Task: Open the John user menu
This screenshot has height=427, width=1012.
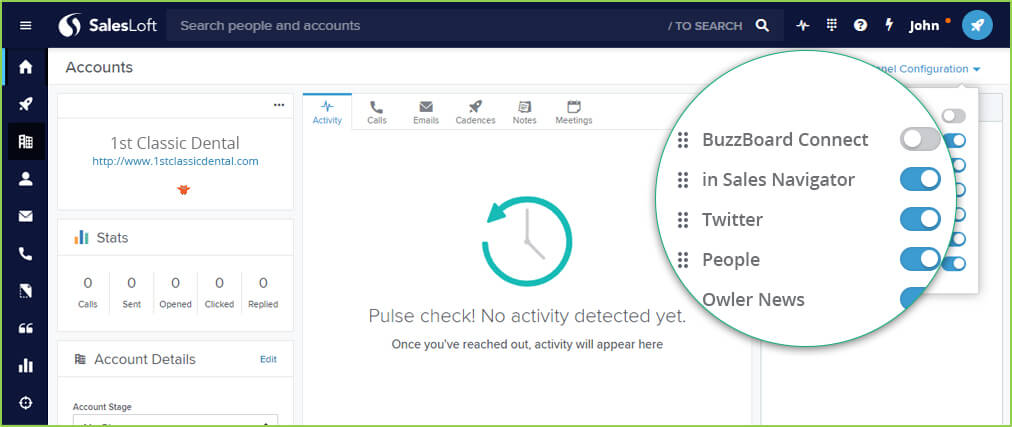Action: 924,26
